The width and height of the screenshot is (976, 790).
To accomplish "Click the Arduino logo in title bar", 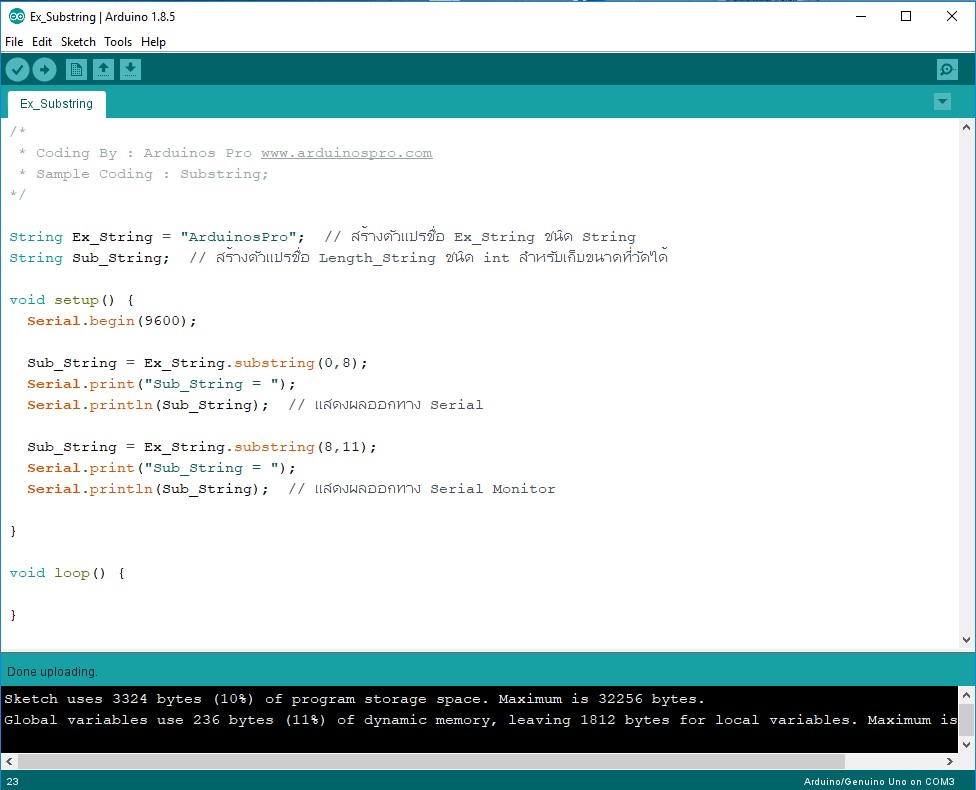I will [14, 16].
